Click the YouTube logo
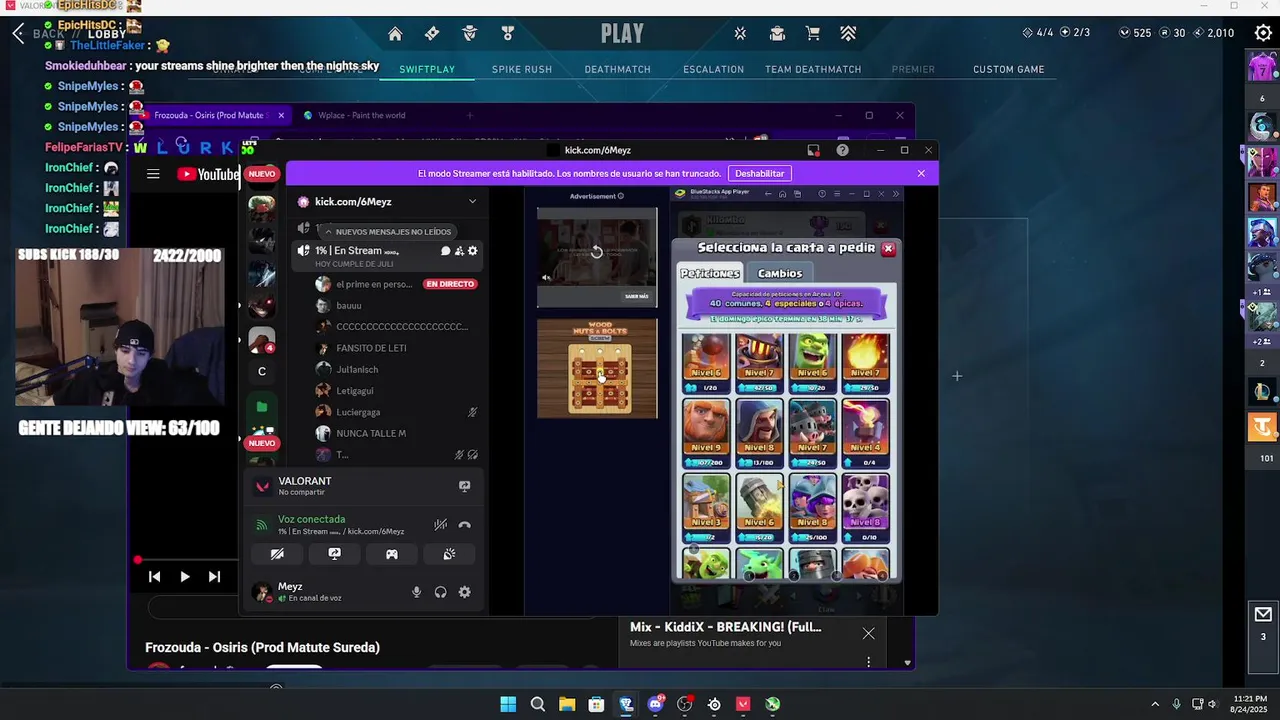The width and height of the screenshot is (1280, 720). [208, 174]
